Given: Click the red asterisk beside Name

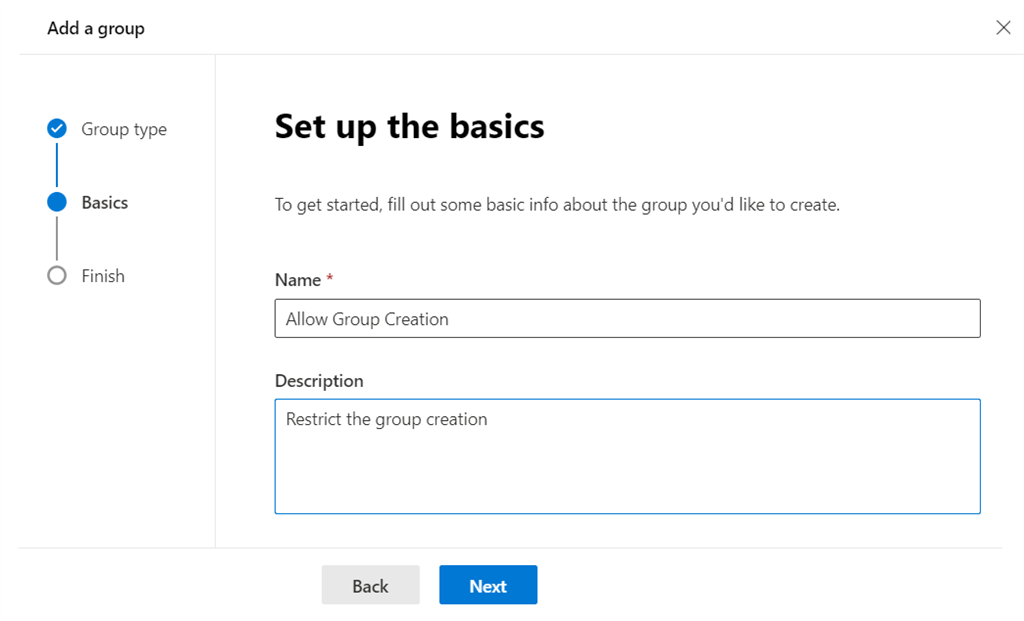Looking at the screenshot, I should tap(330, 278).
